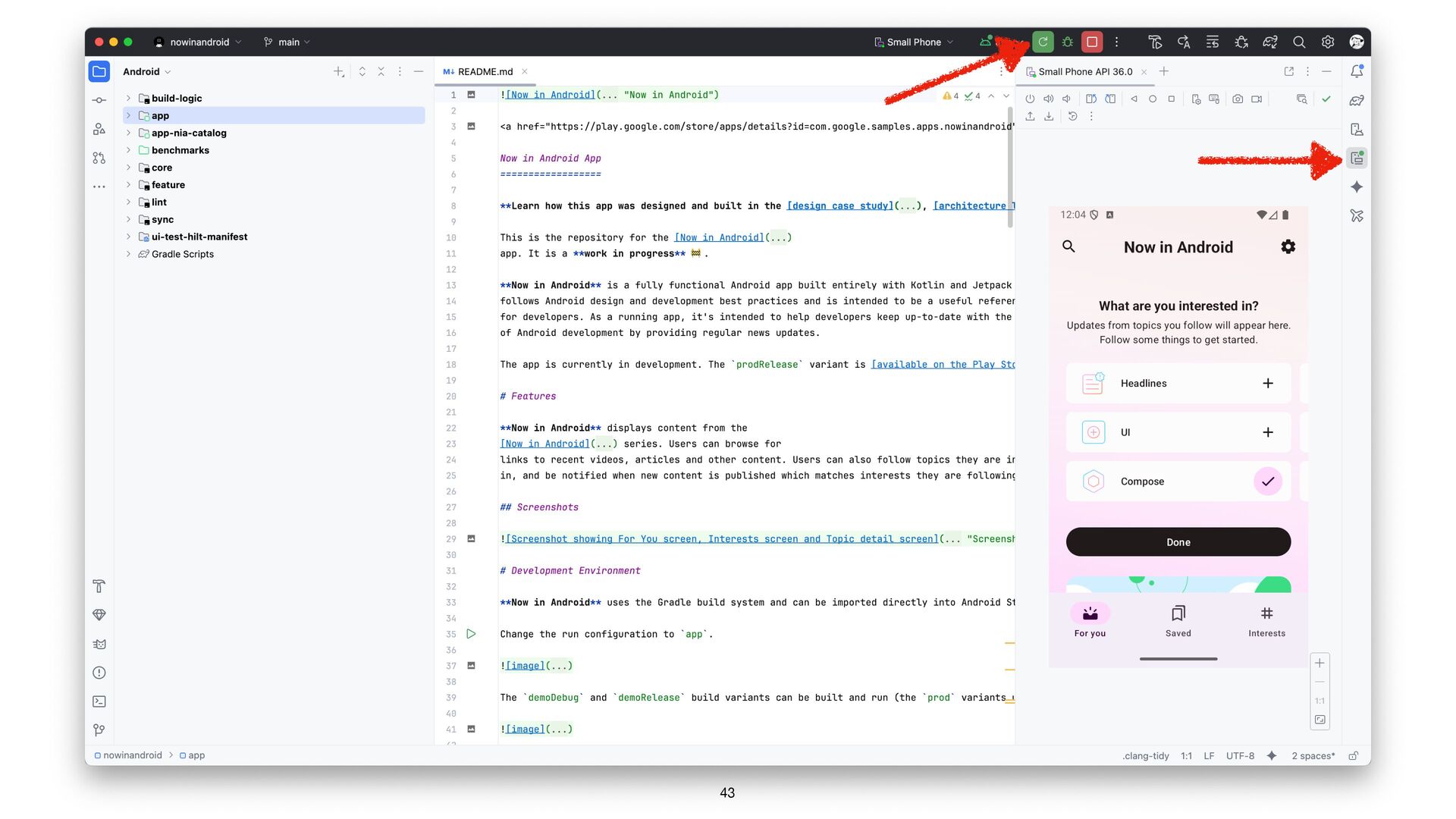Open the Commit tool window icon
This screenshot has width=1456, height=819.
pyautogui.click(x=99, y=100)
